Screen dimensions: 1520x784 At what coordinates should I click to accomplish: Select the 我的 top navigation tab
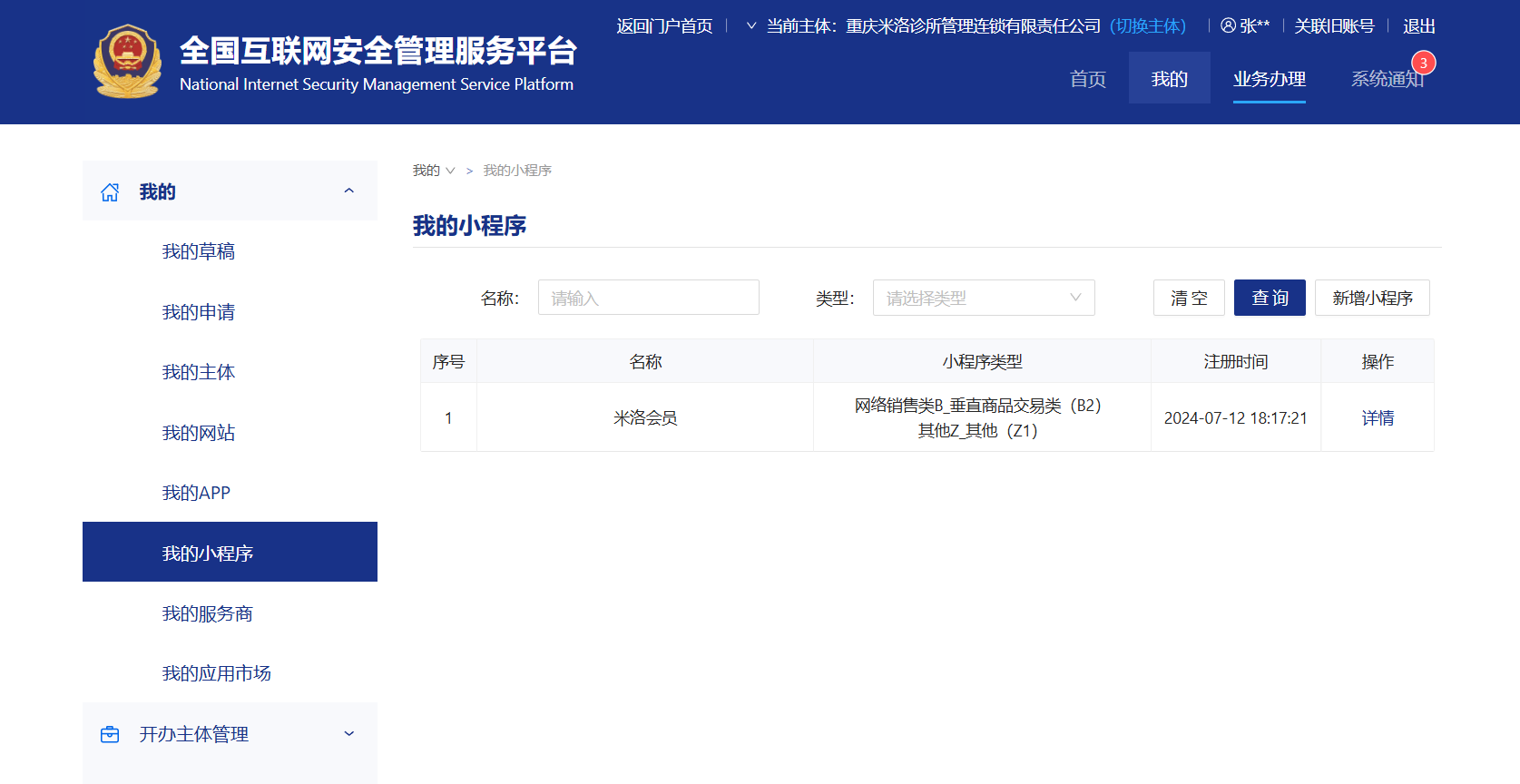(x=1170, y=78)
